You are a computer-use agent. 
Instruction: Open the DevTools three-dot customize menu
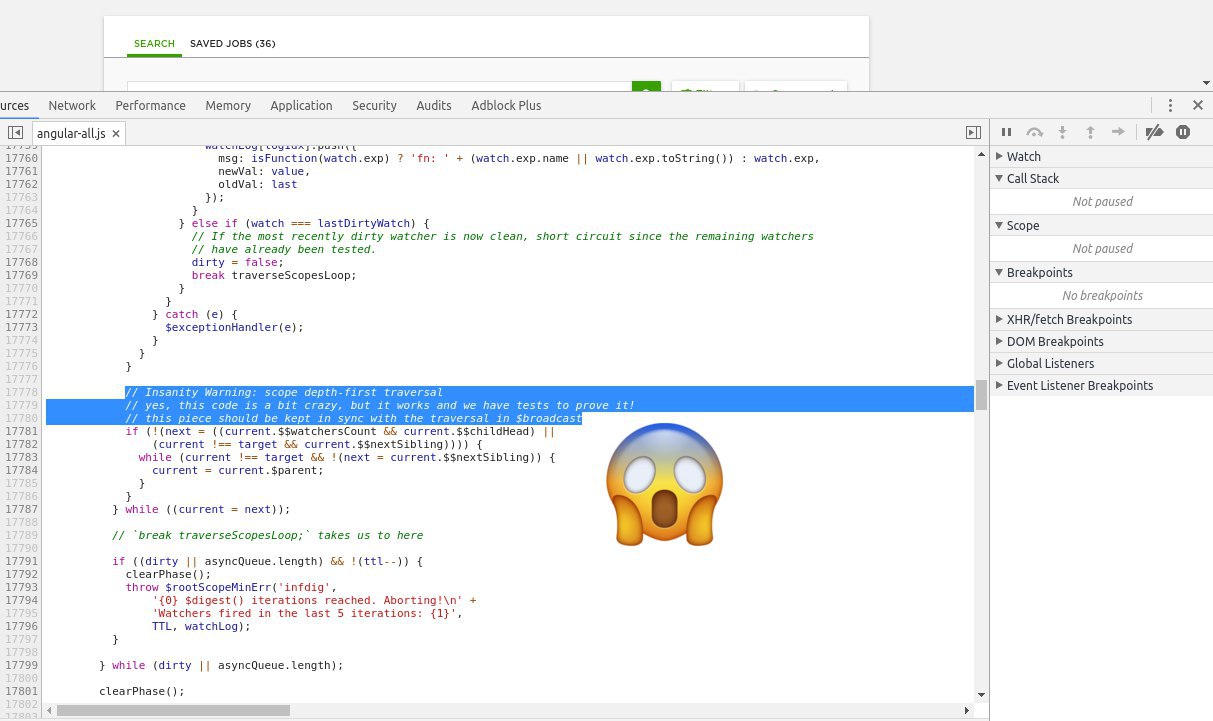pos(1170,105)
